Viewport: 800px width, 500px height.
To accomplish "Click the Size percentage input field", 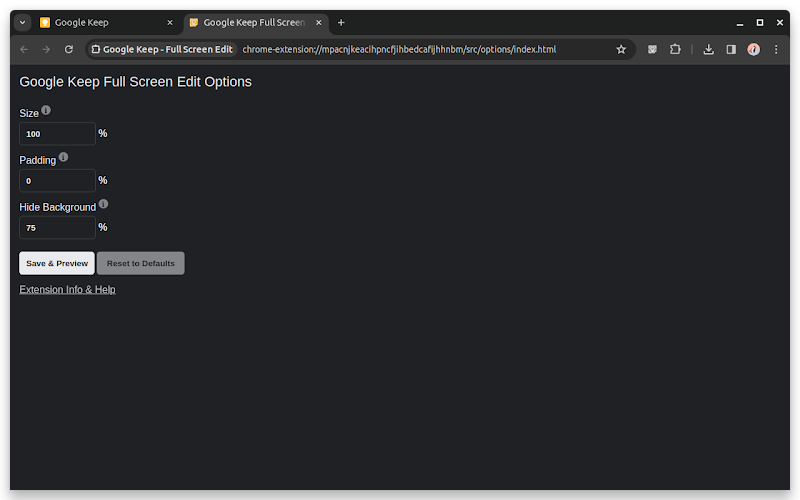I will tap(57, 134).
